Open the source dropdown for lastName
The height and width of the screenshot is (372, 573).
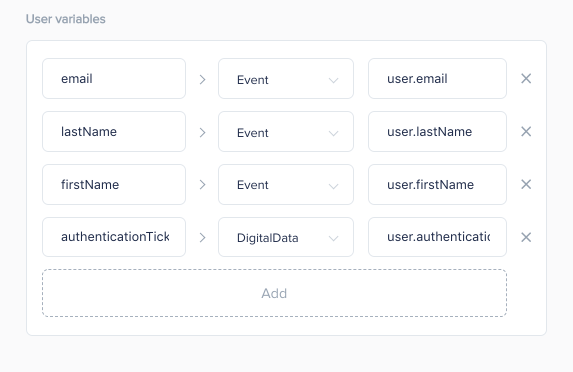[286, 132]
